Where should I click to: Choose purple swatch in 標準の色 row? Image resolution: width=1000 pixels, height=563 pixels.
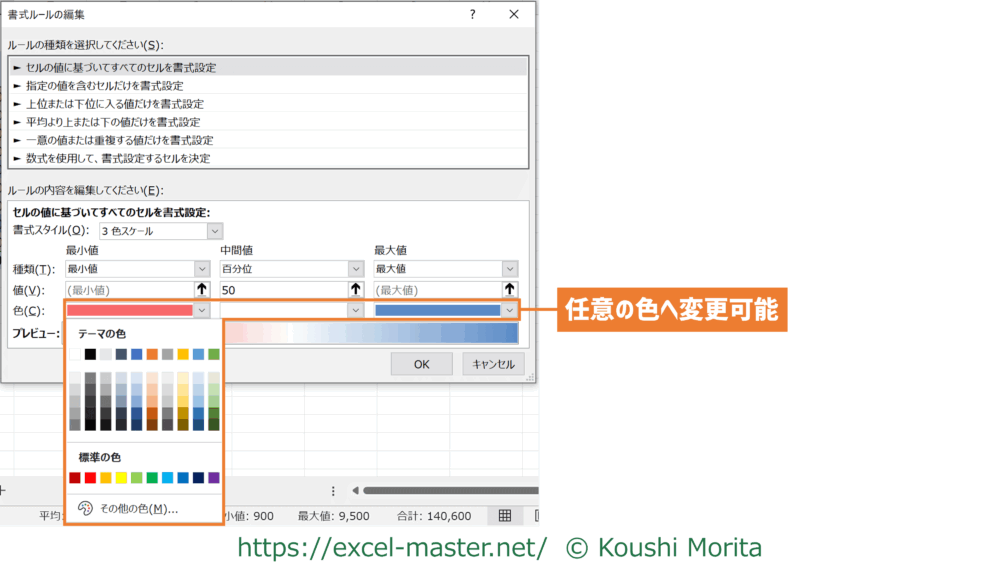213,478
